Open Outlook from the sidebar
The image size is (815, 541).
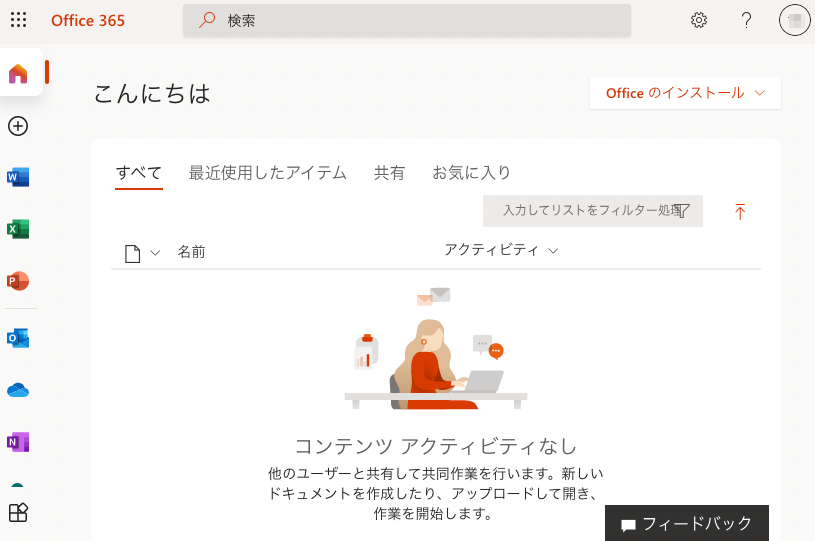click(x=18, y=338)
